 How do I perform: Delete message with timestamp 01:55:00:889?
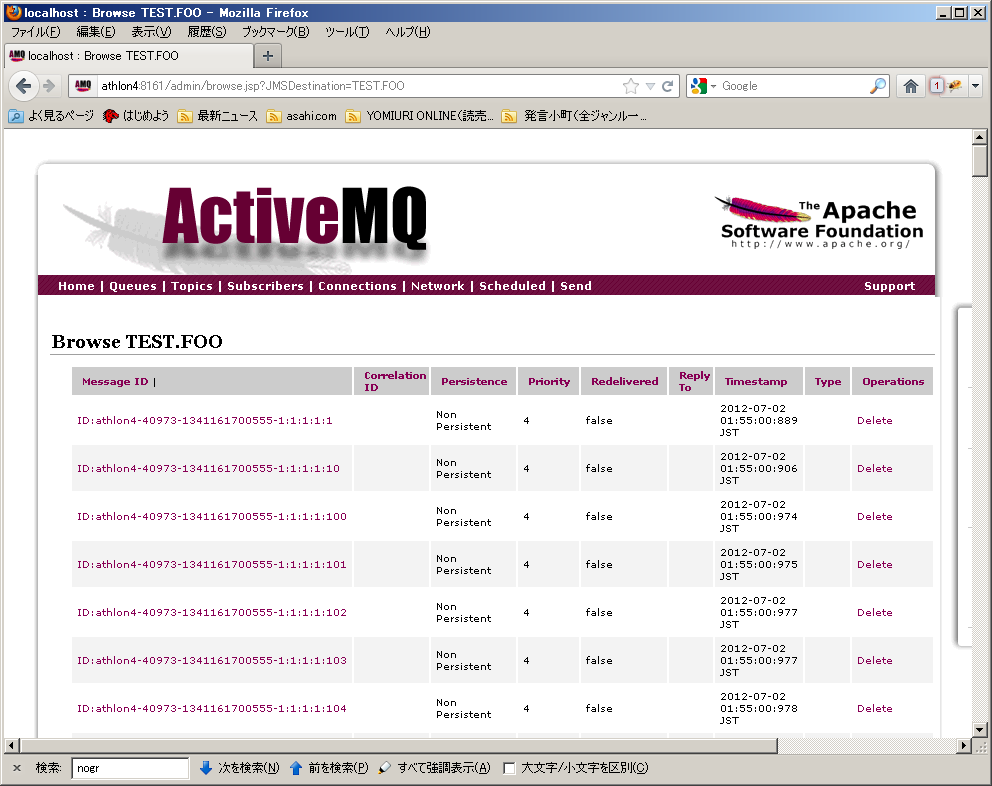coord(874,420)
